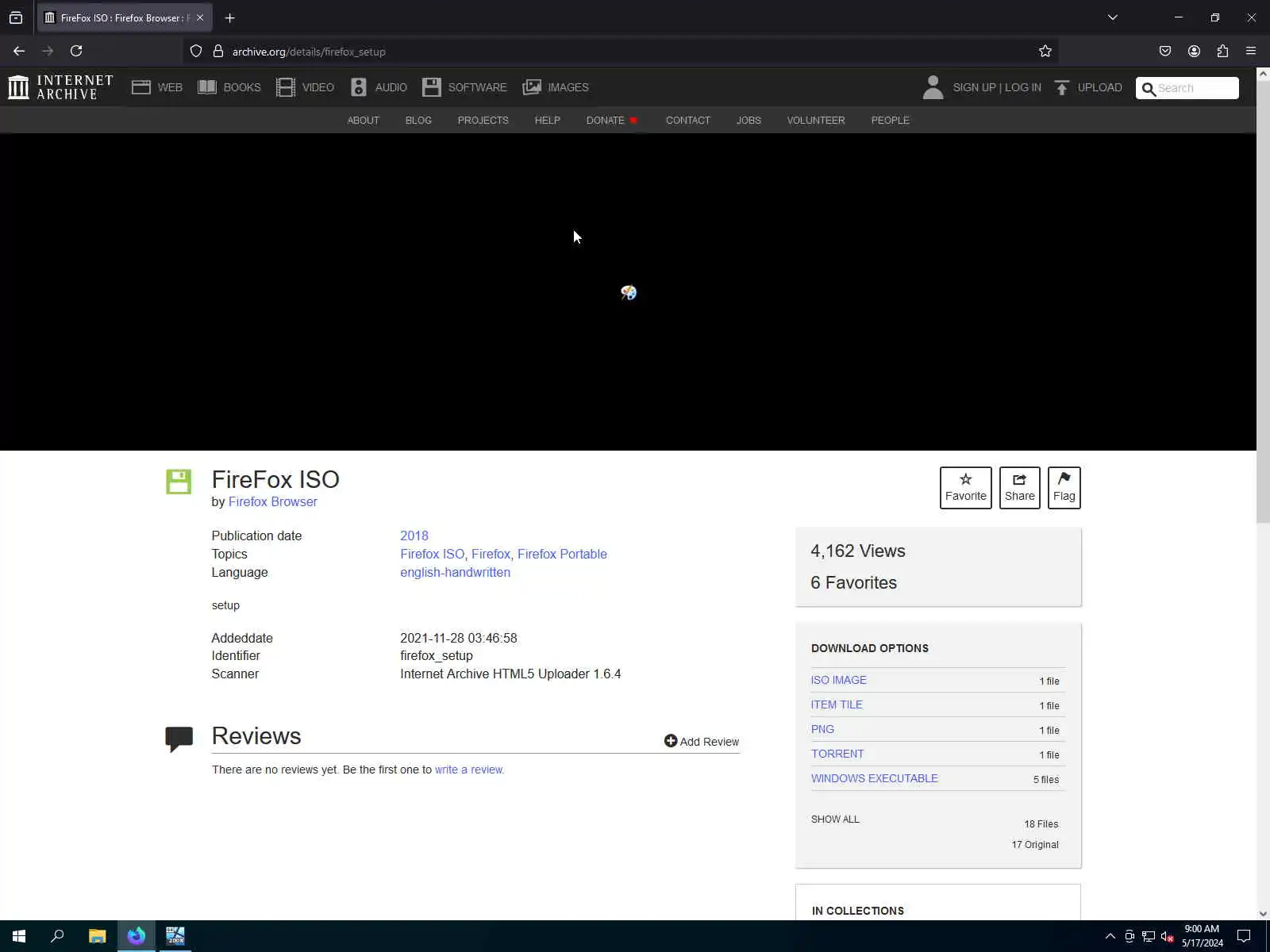The height and width of the screenshot is (952, 1270).
Task: Click the Sign Up | Log In link
Action: pos(997,87)
